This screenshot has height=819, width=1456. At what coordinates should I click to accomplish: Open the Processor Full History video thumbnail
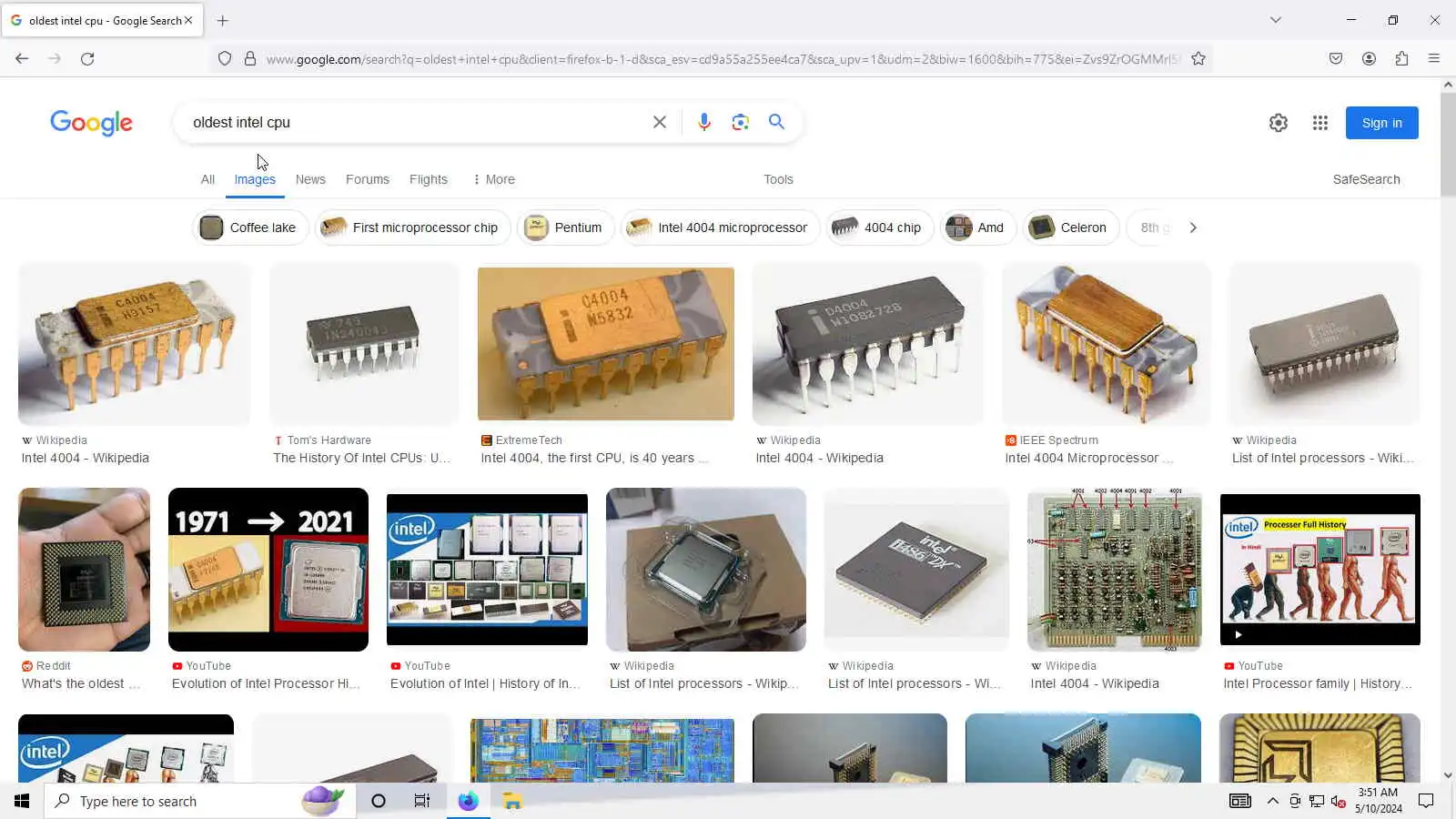tap(1320, 570)
